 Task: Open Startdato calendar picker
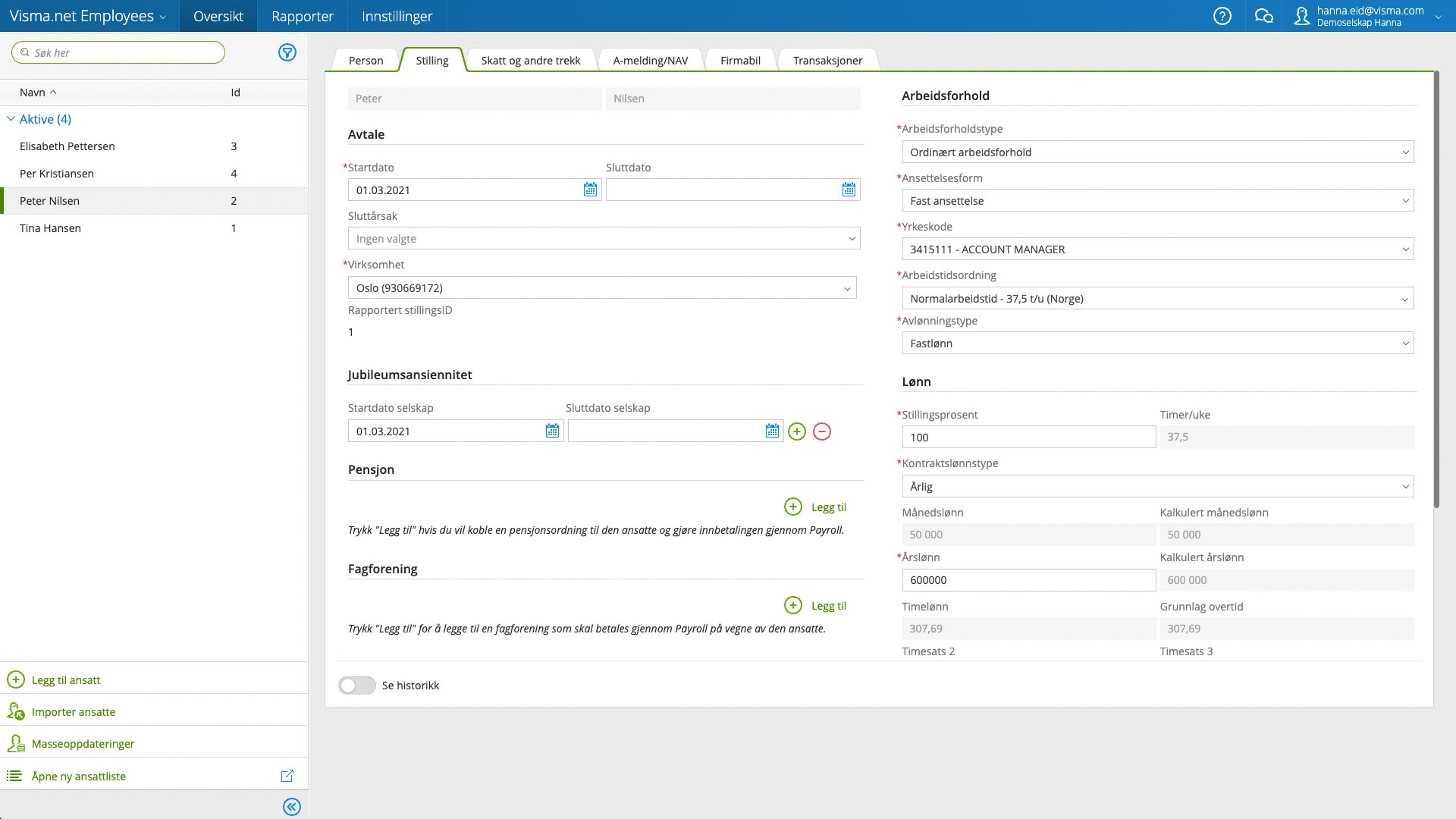pos(590,190)
